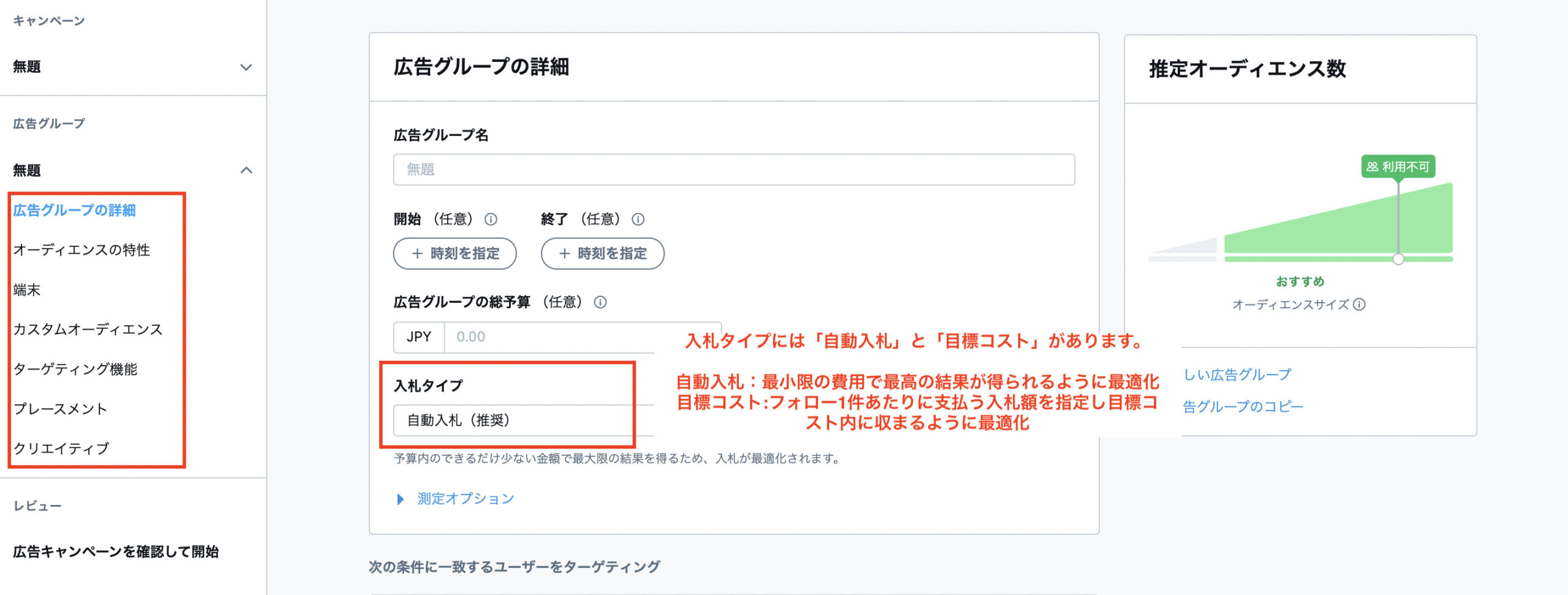Click info icon beside 広告グループの総予算
The width and height of the screenshot is (1568, 595).
coord(600,302)
